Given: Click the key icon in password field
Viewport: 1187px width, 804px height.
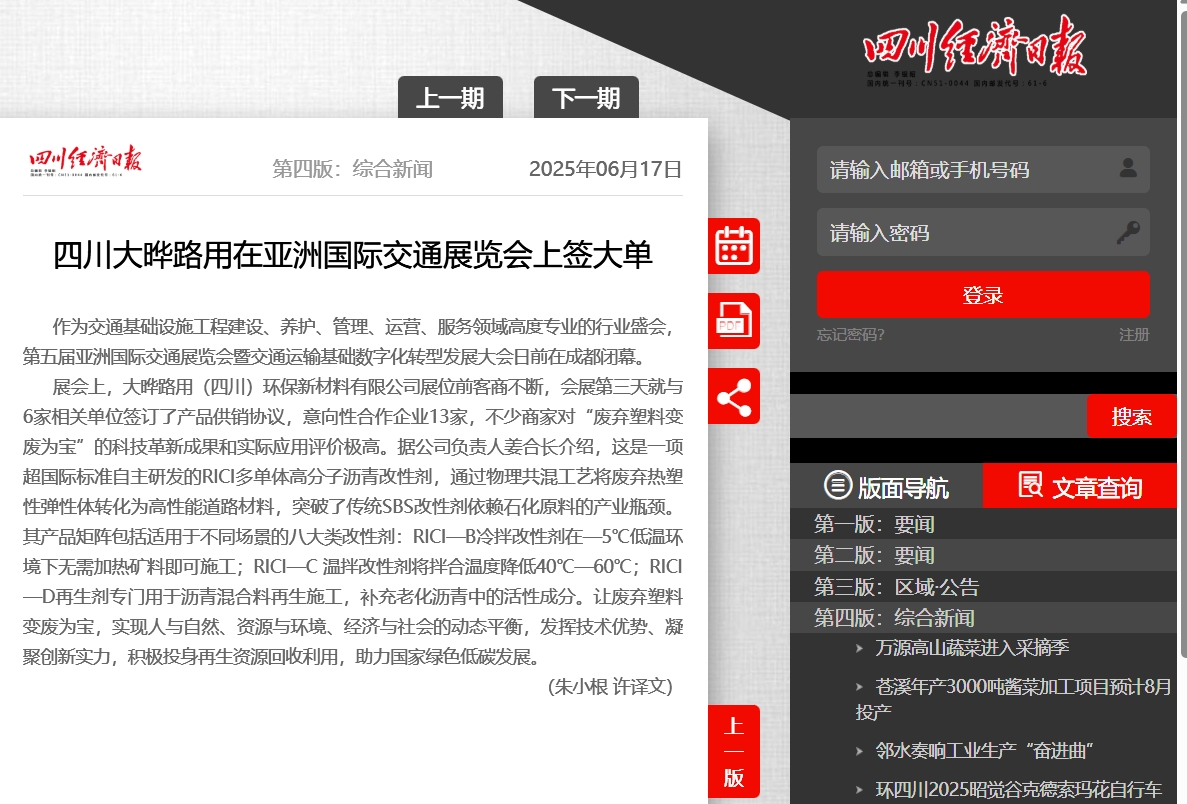Looking at the screenshot, I should click(x=1128, y=233).
